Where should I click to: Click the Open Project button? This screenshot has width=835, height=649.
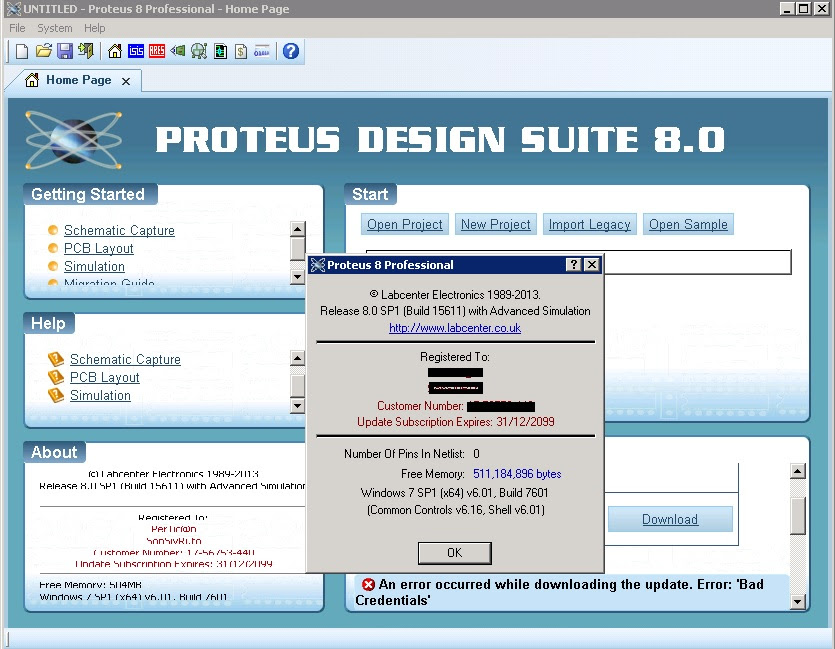tap(405, 224)
